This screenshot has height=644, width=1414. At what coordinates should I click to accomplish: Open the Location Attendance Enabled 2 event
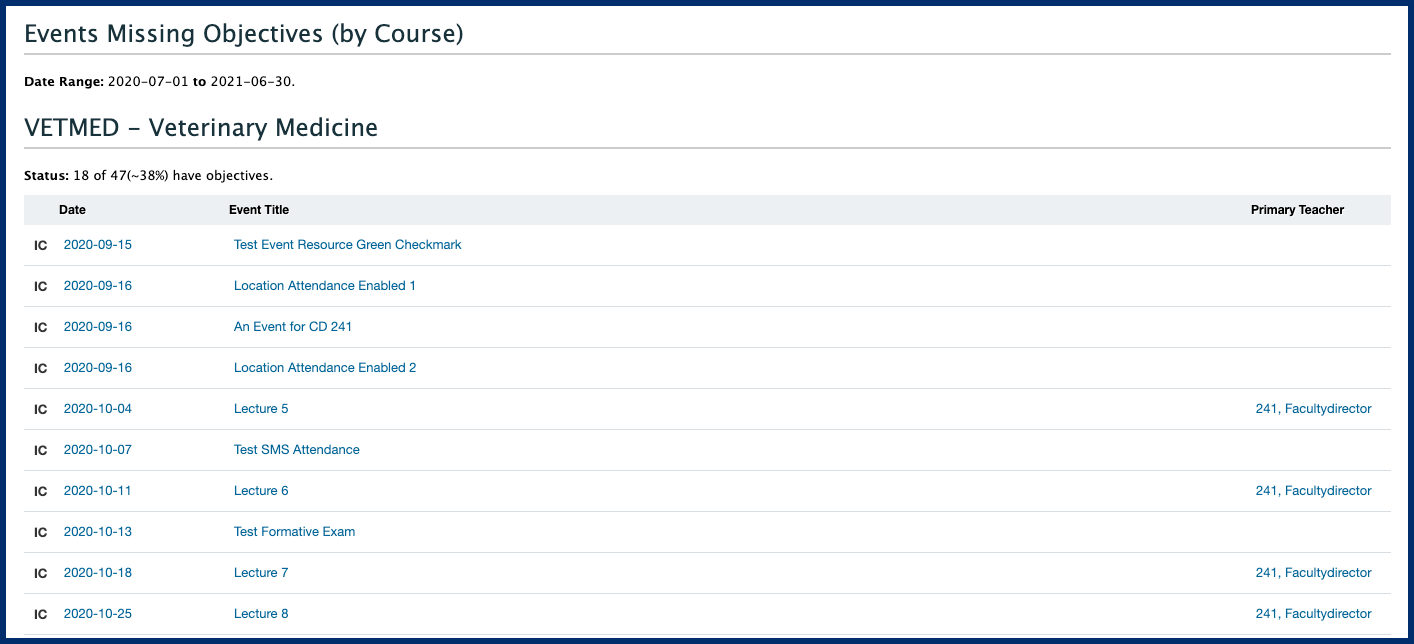[x=324, y=368]
